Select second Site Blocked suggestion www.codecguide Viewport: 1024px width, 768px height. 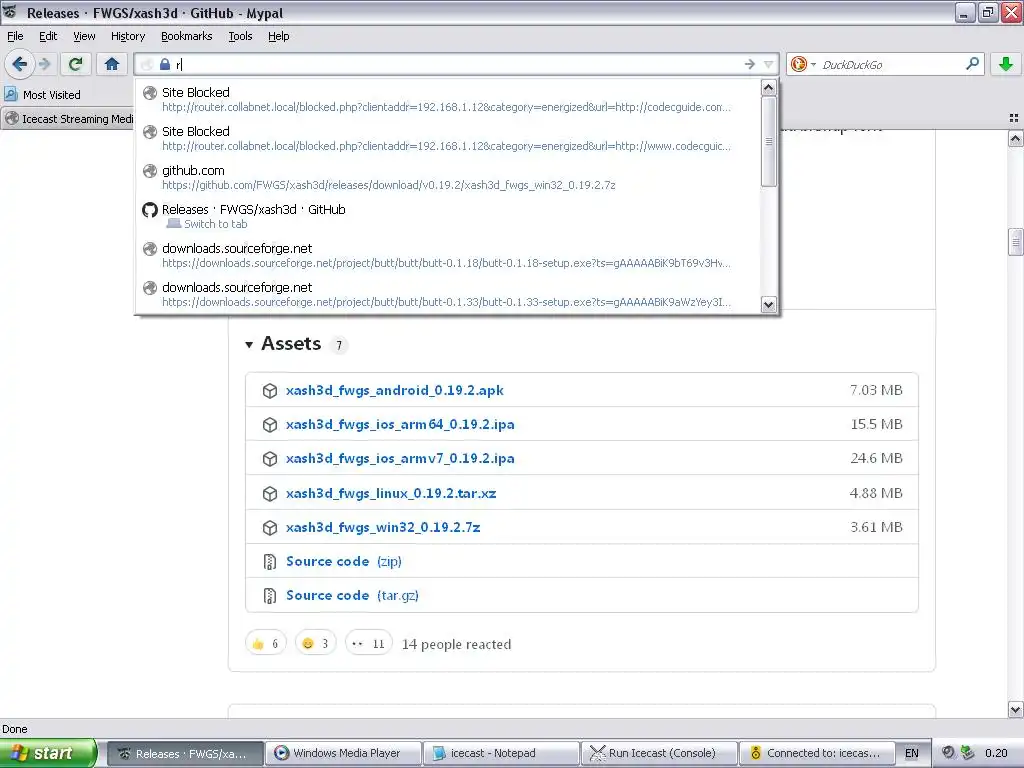tap(447, 138)
